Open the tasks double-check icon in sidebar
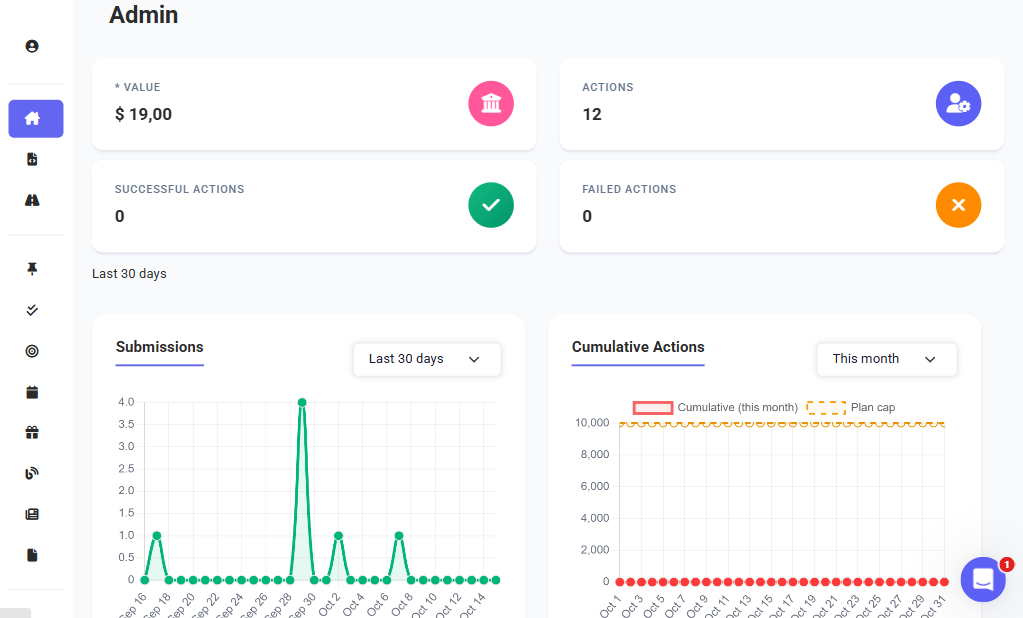This screenshot has width=1023, height=618. click(31, 310)
